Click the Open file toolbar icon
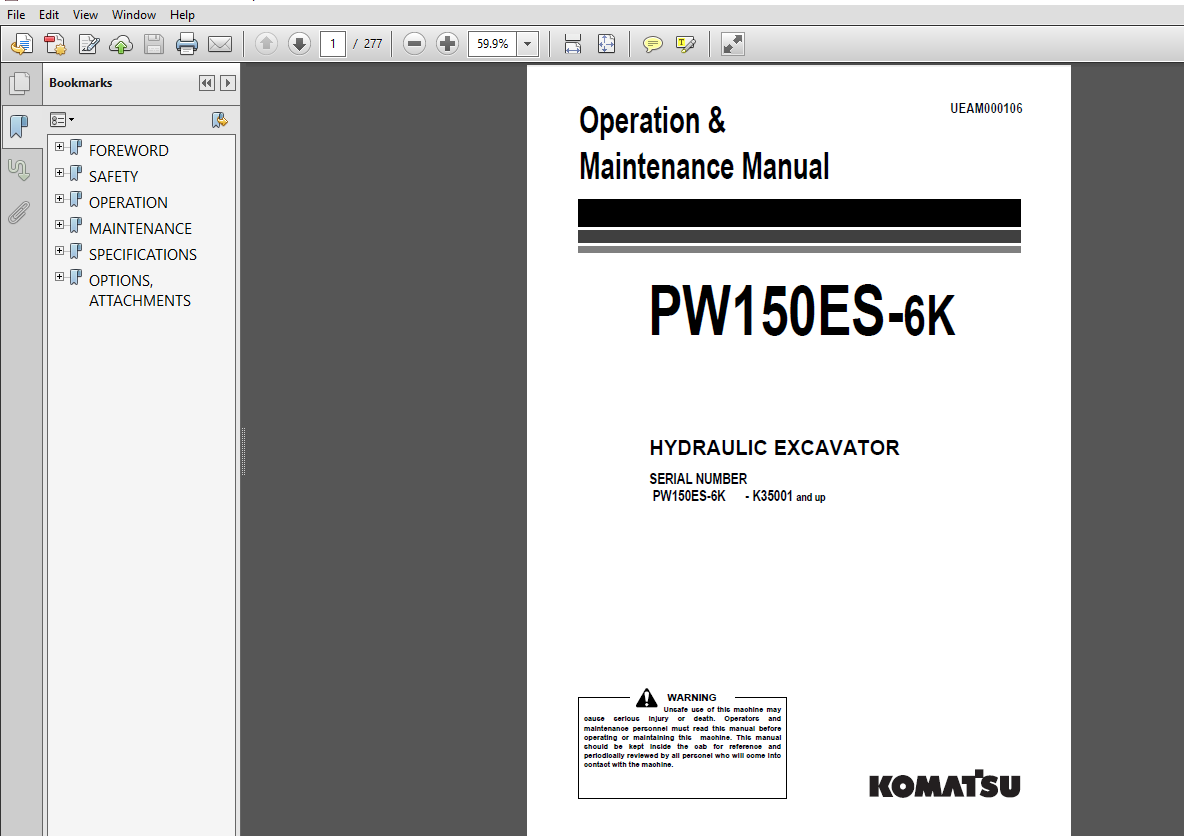Screen dimensions: 1184x836 (x=22, y=45)
